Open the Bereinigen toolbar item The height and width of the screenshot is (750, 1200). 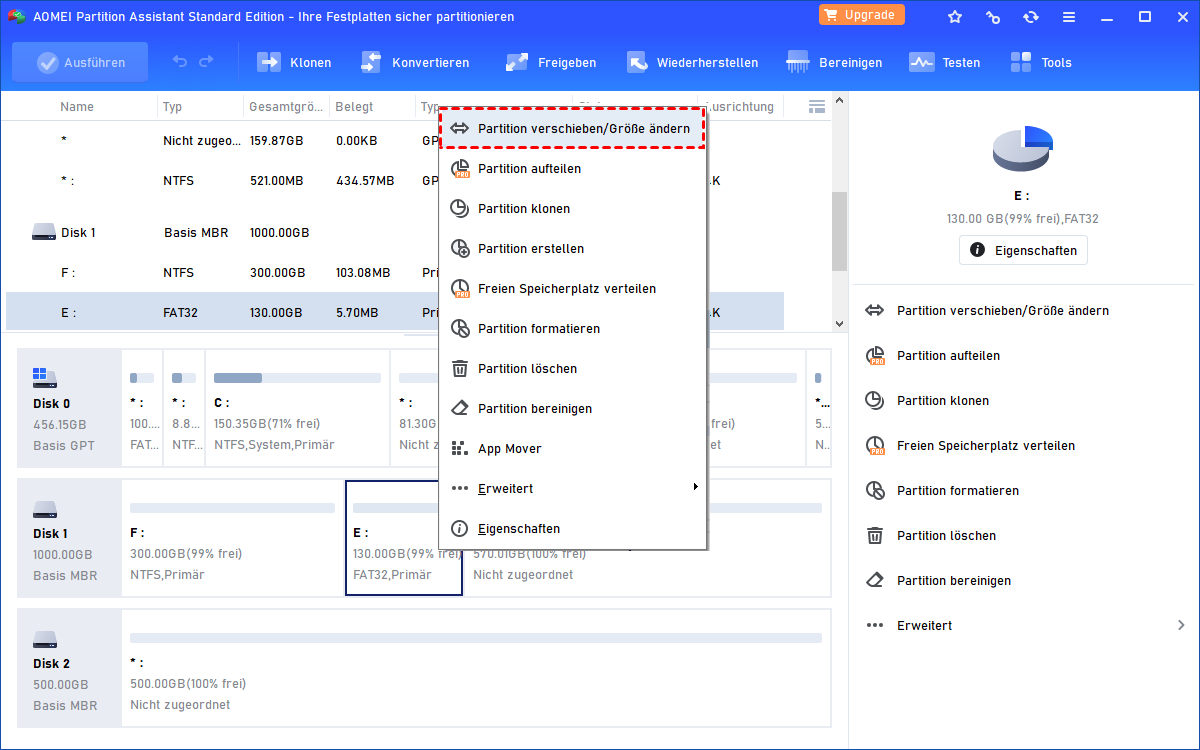tap(835, 62)
